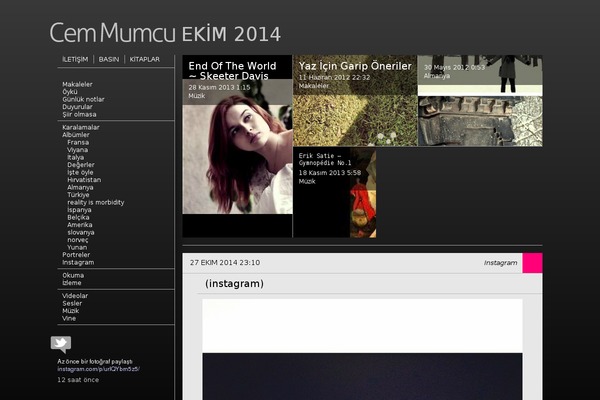Viewport: 600px width, 400px height.
Task: Open the 30 Mayıs 2012 Almanya tile
Action: point(480,75)
